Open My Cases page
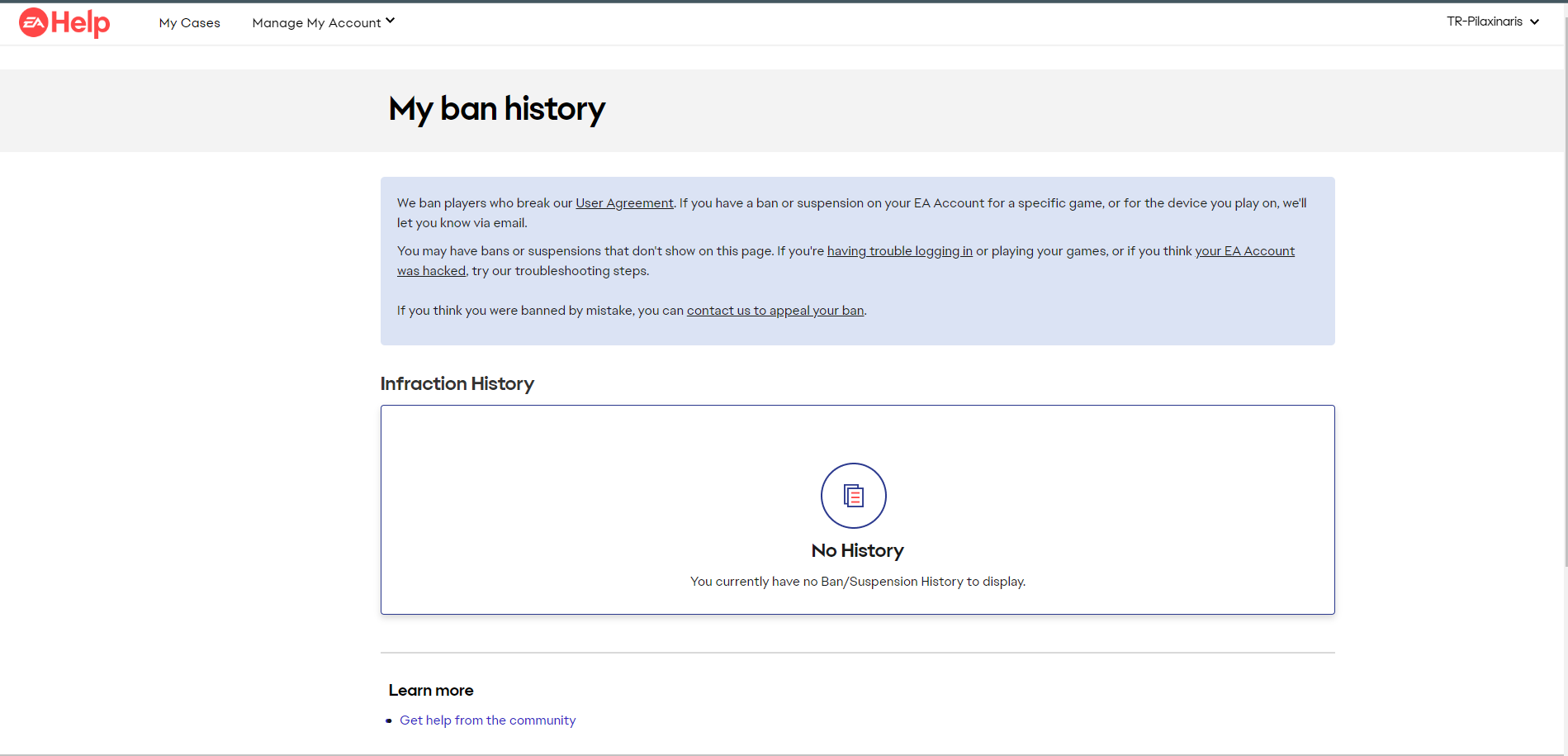1568x756 pixels. [x=189, y=23]
